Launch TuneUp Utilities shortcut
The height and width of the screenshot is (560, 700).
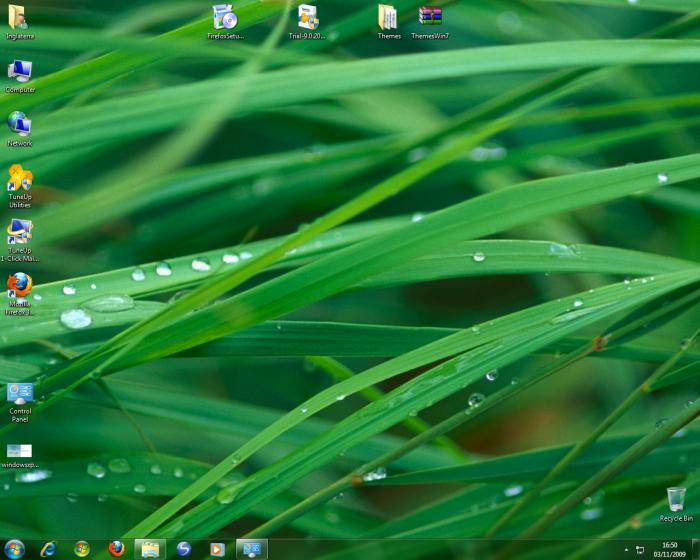click(x=20, y=179)
